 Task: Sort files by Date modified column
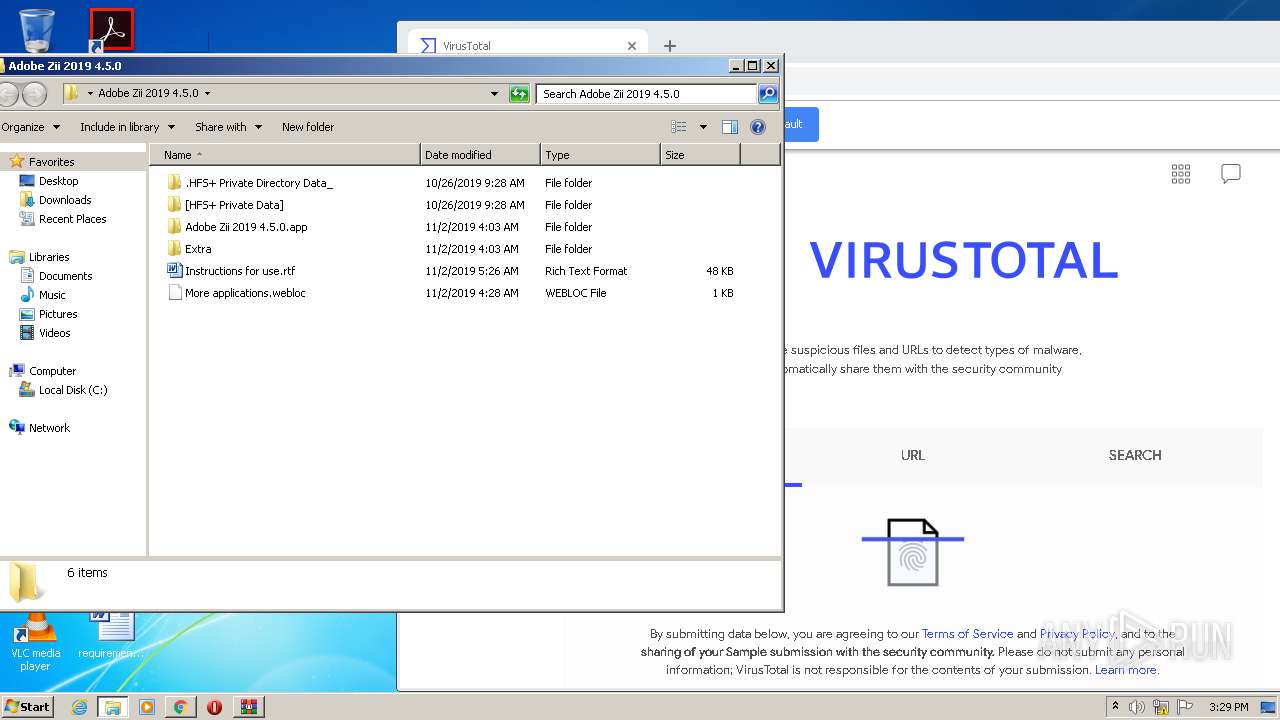coord(480,155)
